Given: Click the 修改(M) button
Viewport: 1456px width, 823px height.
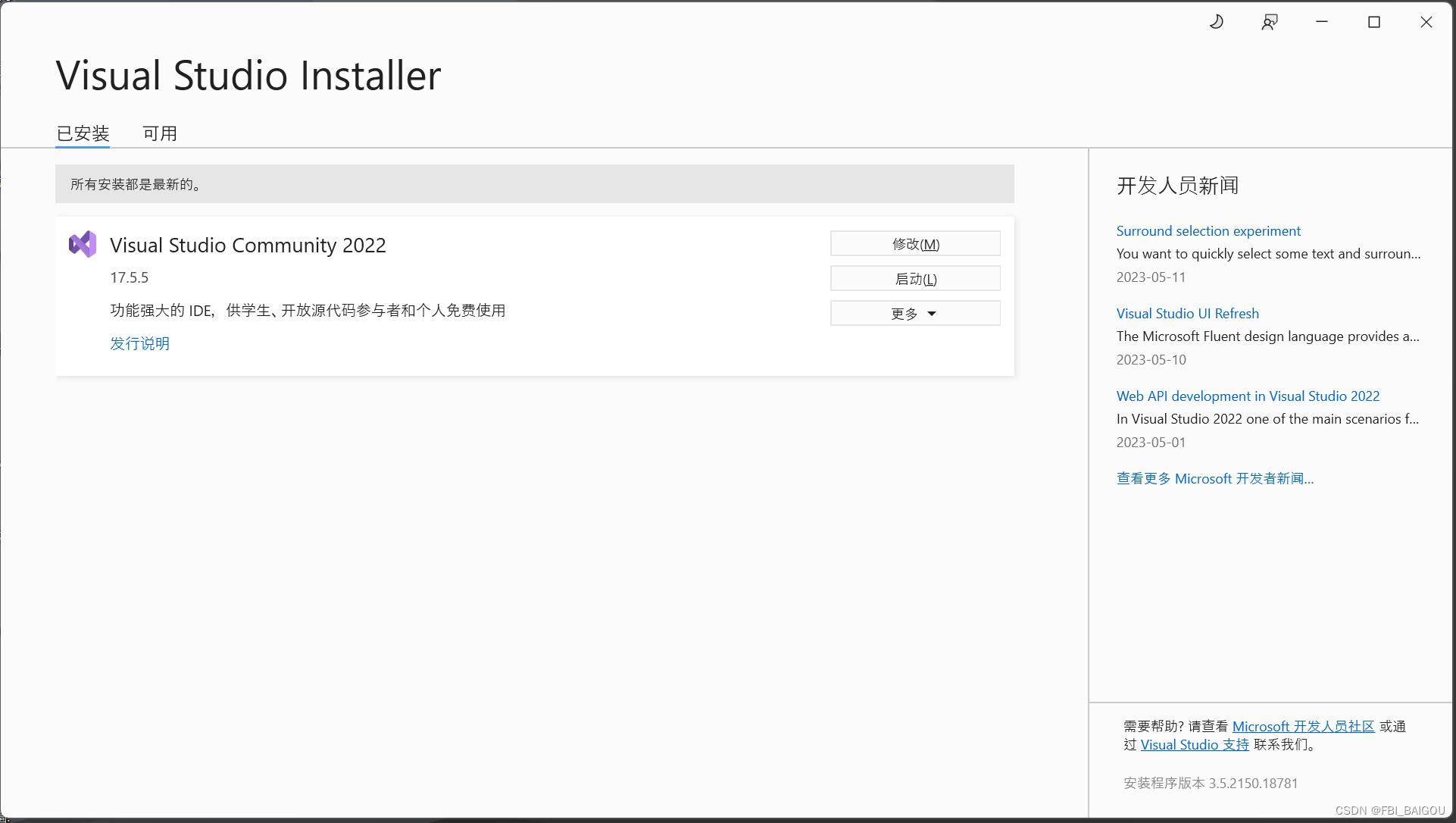Looking at the screenshot, I should coord(914,243).
